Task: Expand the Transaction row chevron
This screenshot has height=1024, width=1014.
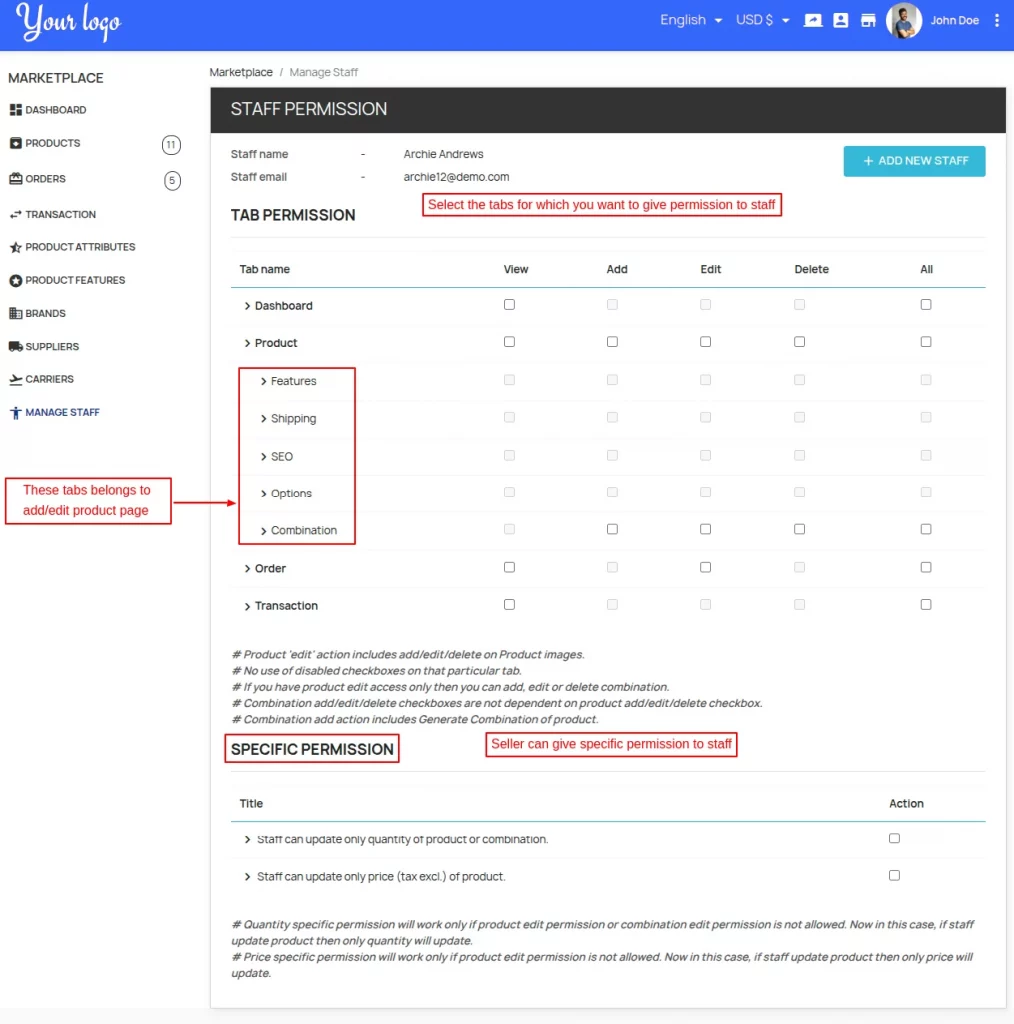Action: coord(247,606)
